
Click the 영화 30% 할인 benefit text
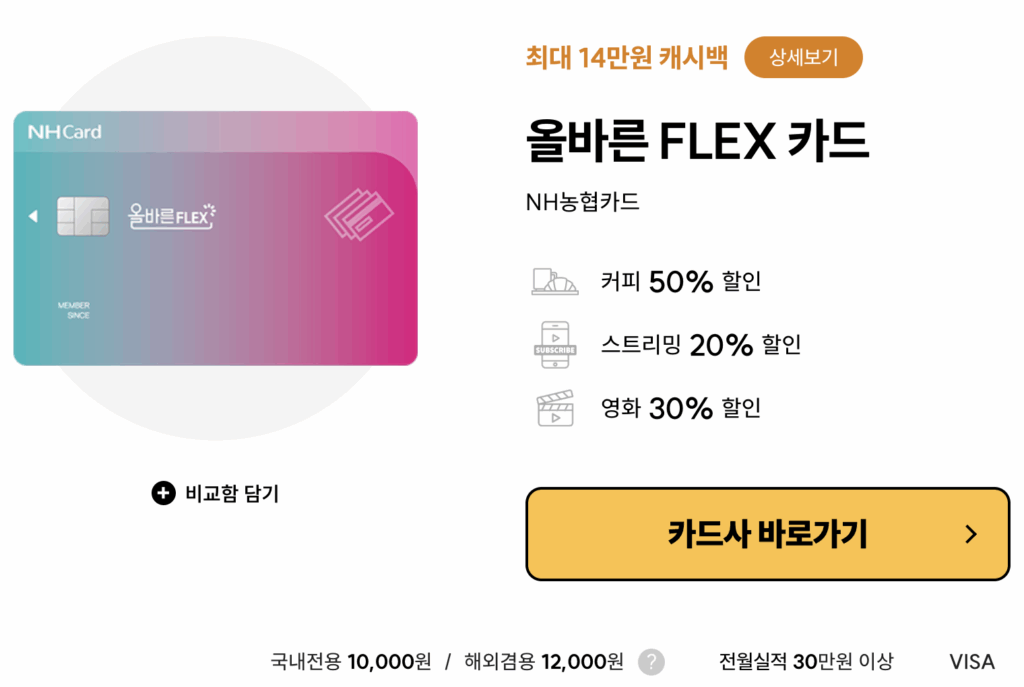coord(680,408)
